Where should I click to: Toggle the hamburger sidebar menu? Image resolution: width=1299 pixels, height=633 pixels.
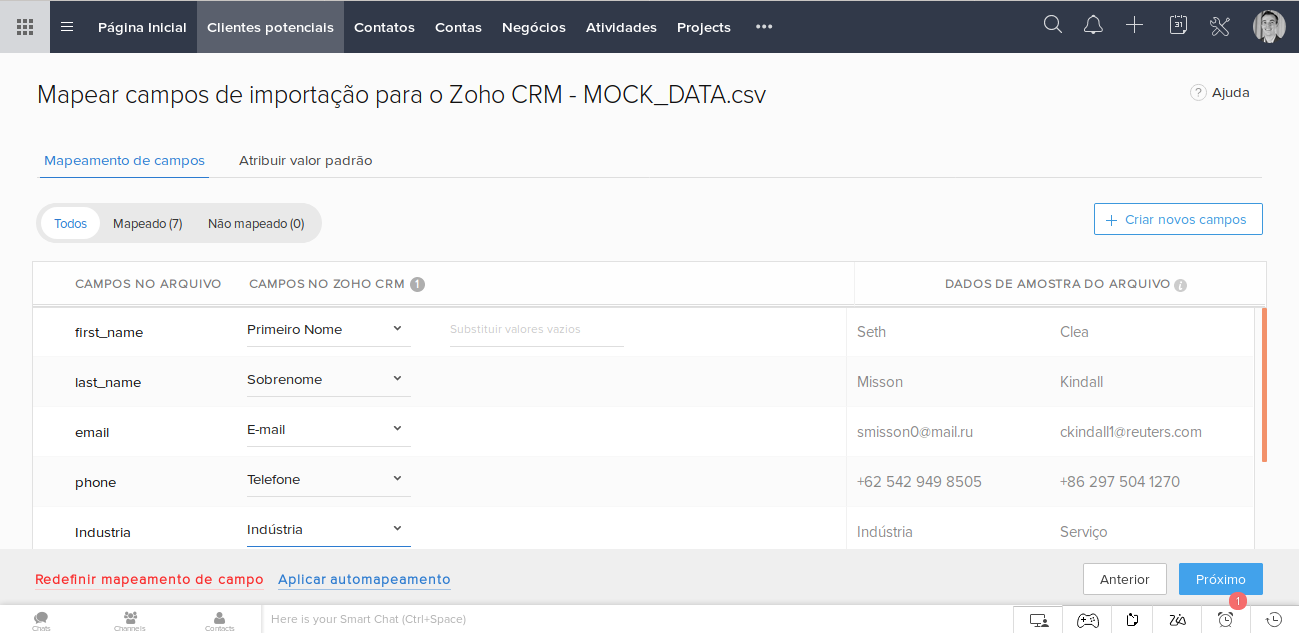(67, 27)
